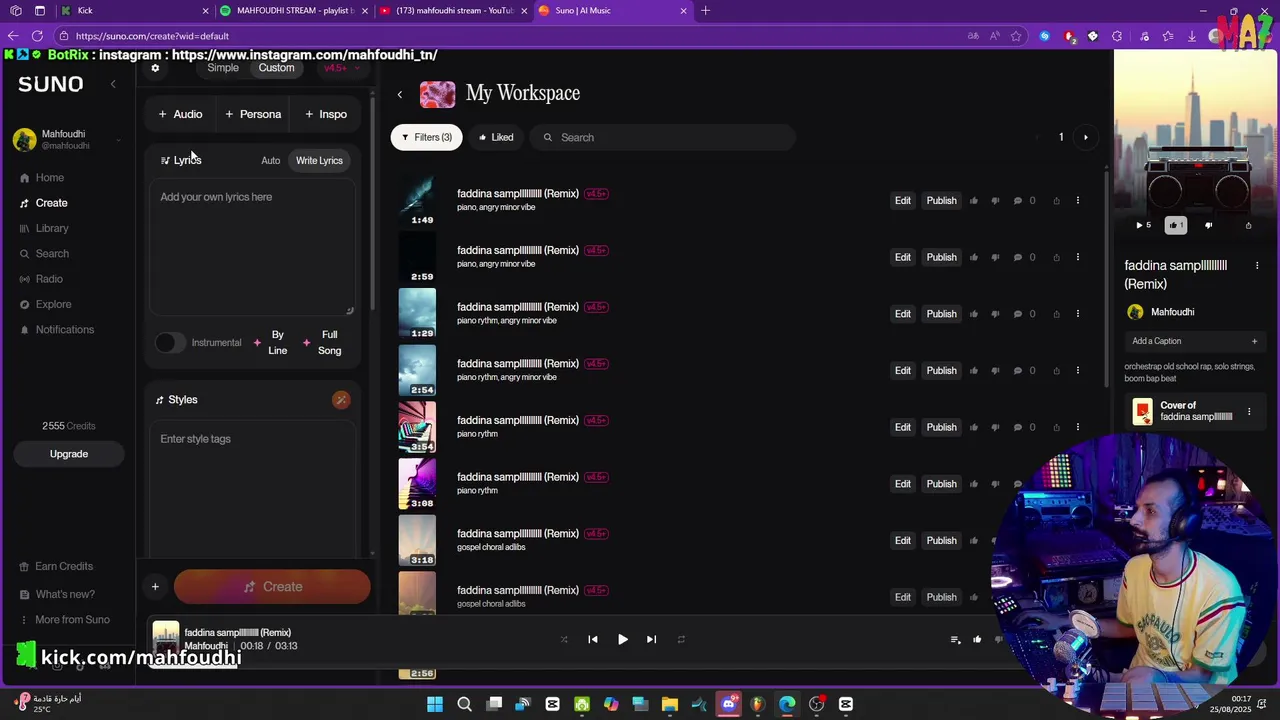Dislike the 2:54 song
The width and height of the screenshot is (1280, 720).
click(995, 371)
